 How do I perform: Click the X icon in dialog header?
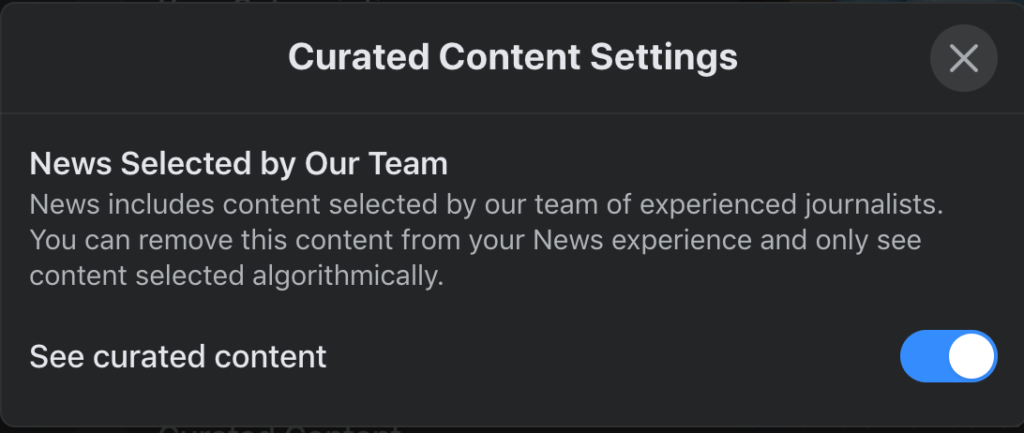point(963,58)
